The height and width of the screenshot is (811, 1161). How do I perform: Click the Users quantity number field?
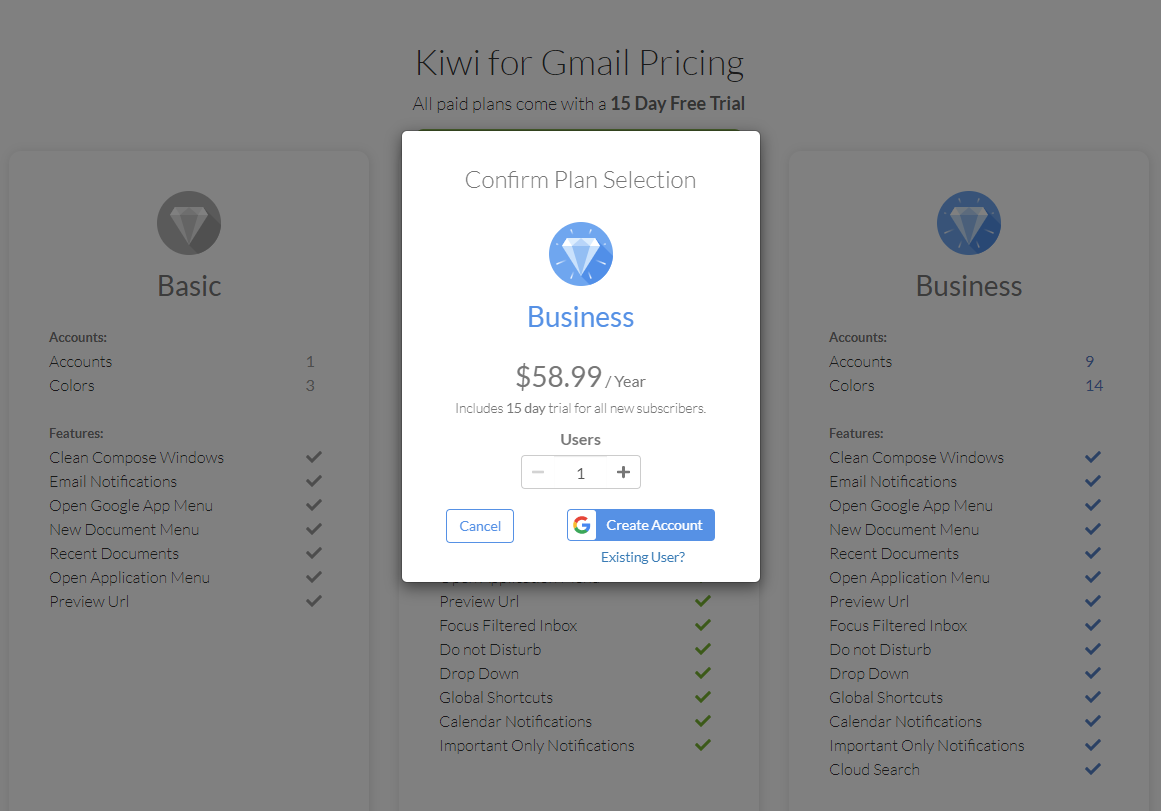pyautogui.click(x=580, y=473)
